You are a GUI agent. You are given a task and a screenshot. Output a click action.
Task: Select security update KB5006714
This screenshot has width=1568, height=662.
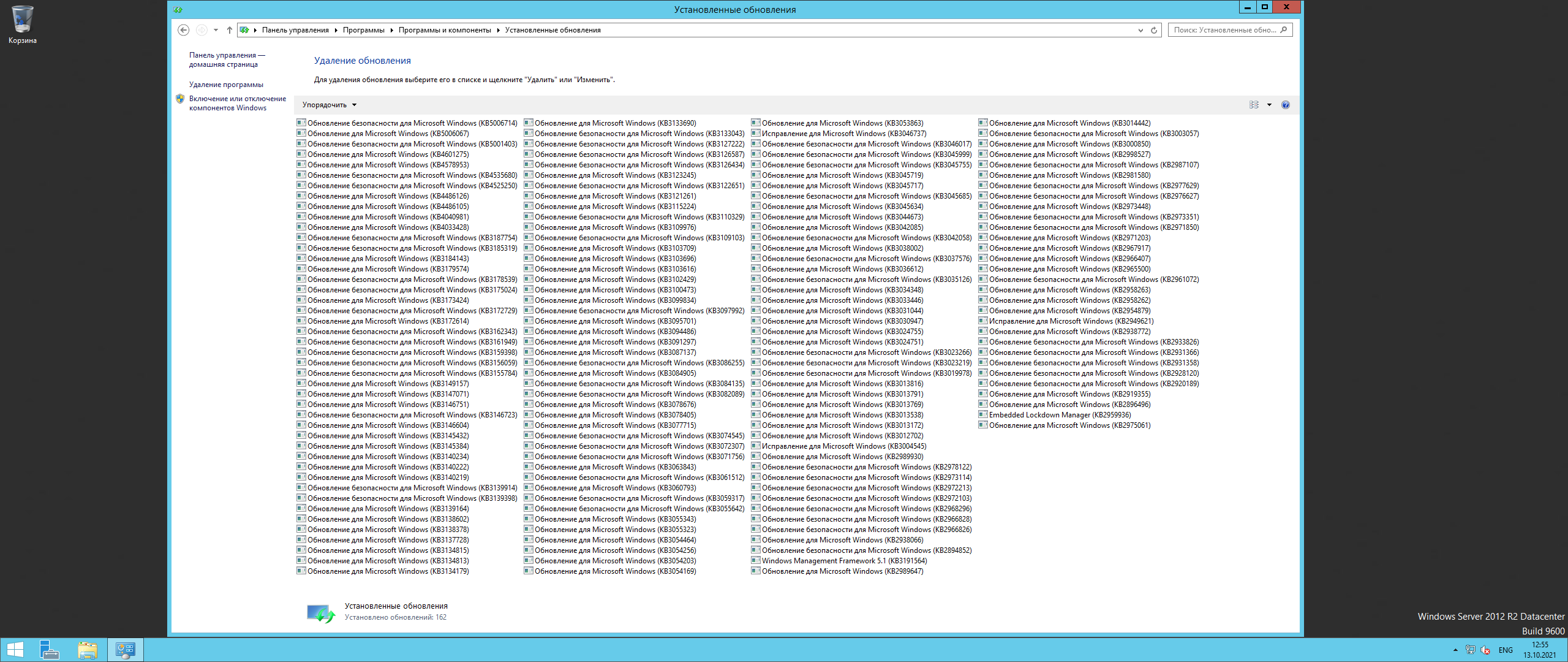tap(407, 123)
